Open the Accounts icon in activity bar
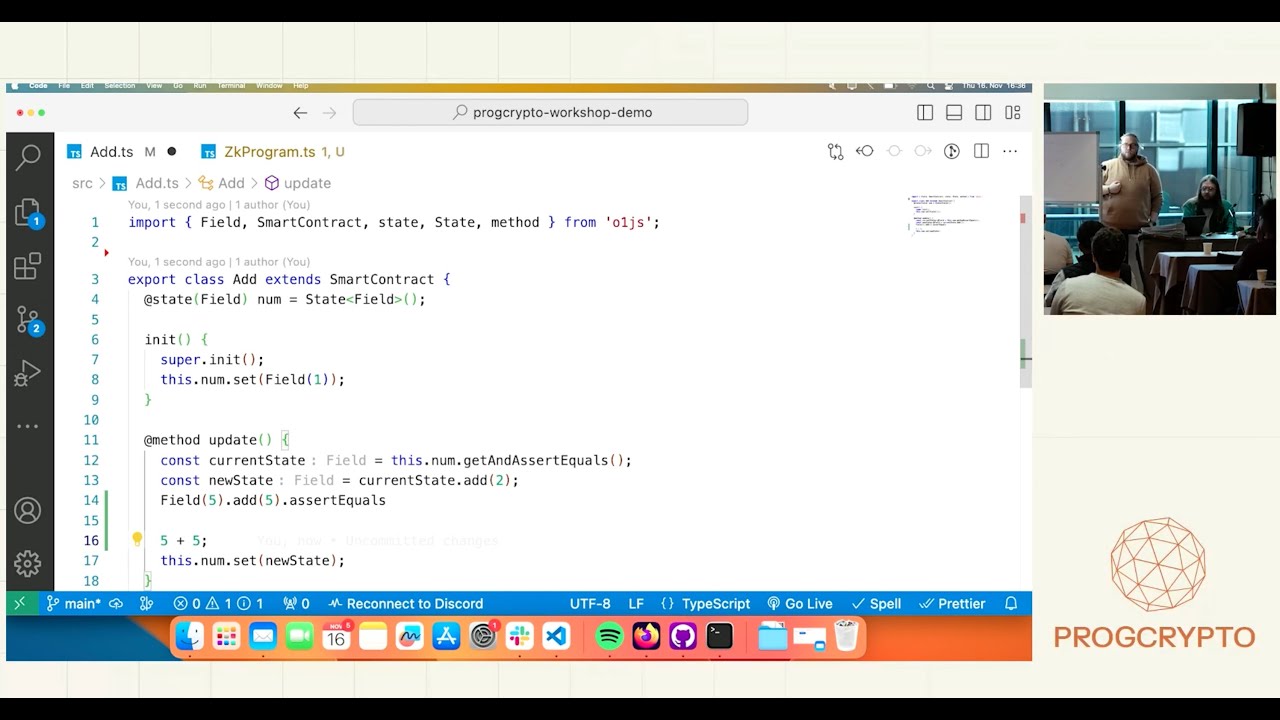 pyautogui.click(x=28, y=511)
